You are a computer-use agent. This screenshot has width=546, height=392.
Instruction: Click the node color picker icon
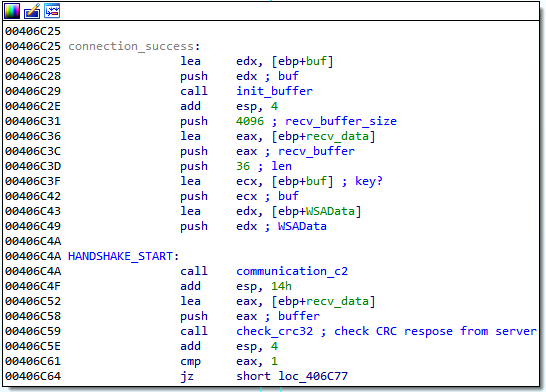pos(11,11)
